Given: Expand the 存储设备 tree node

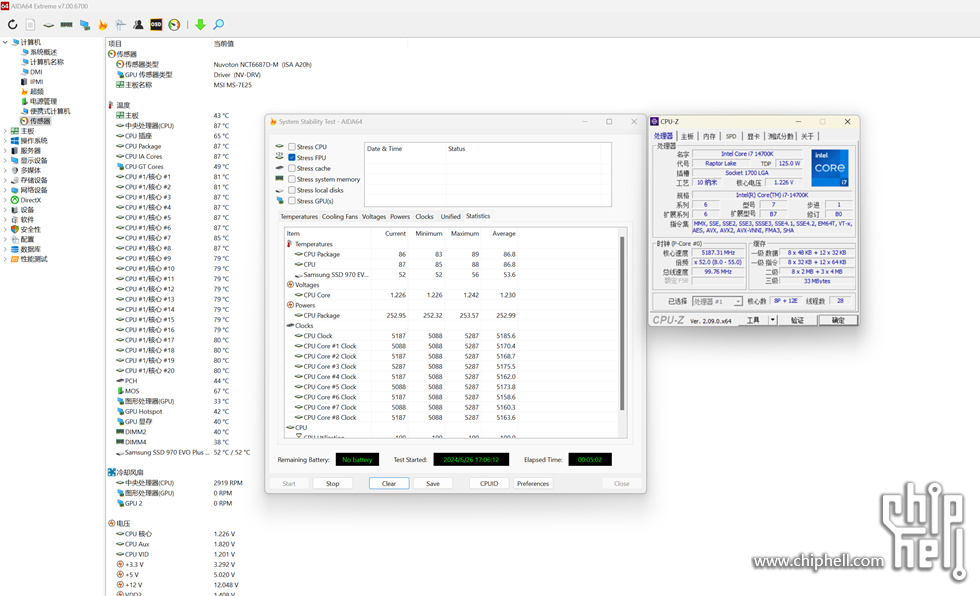Looking at the screenshot, I should click(5, 180).
